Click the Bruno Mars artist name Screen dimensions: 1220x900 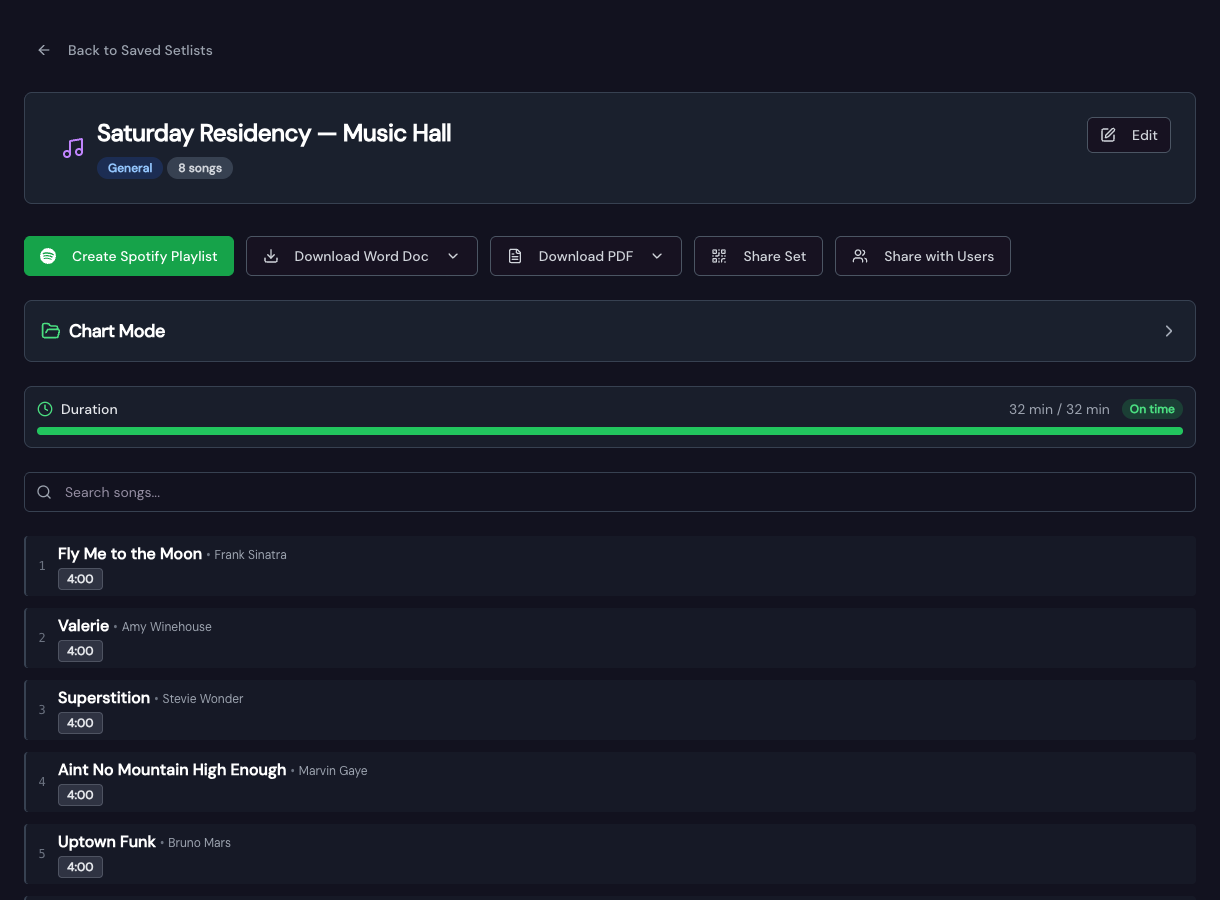pos(199,843)
